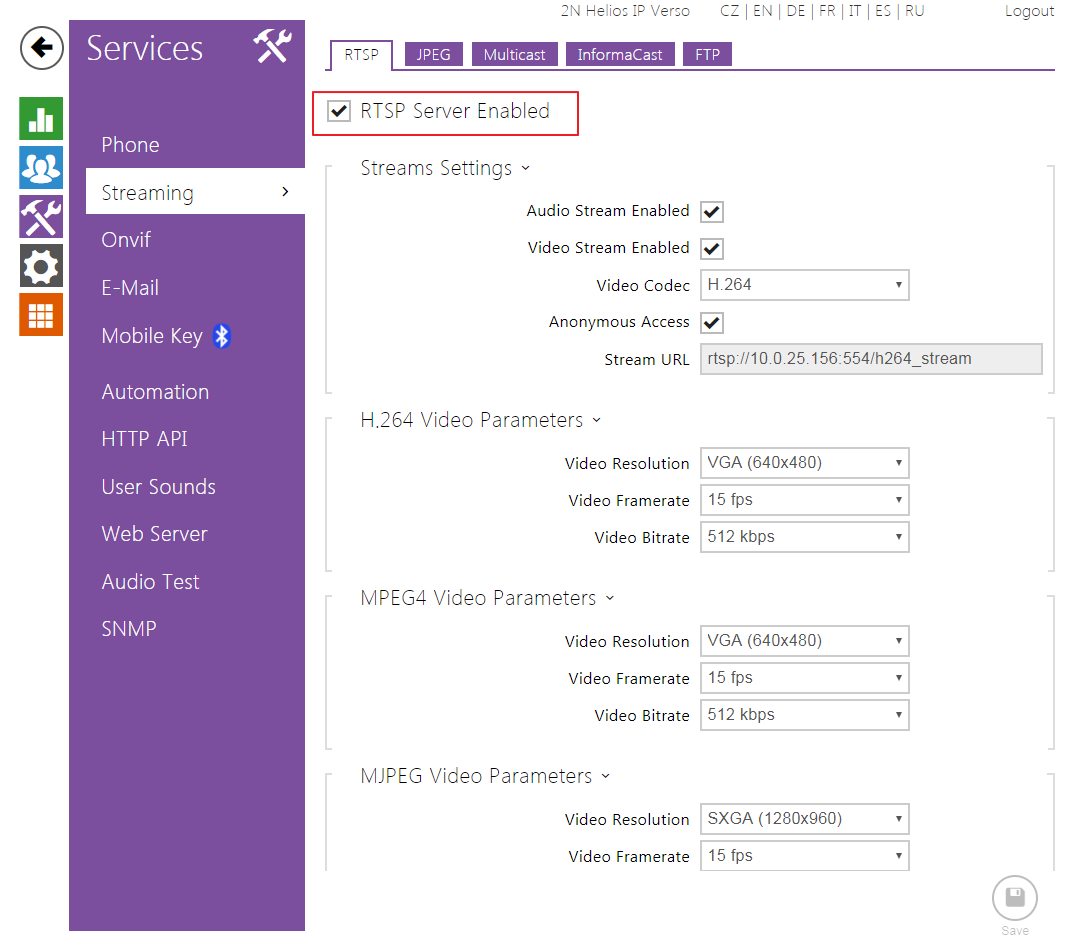1091x949 pixels.
Task: Open the HTTP API menu item
Action: (x=144, y=439)
